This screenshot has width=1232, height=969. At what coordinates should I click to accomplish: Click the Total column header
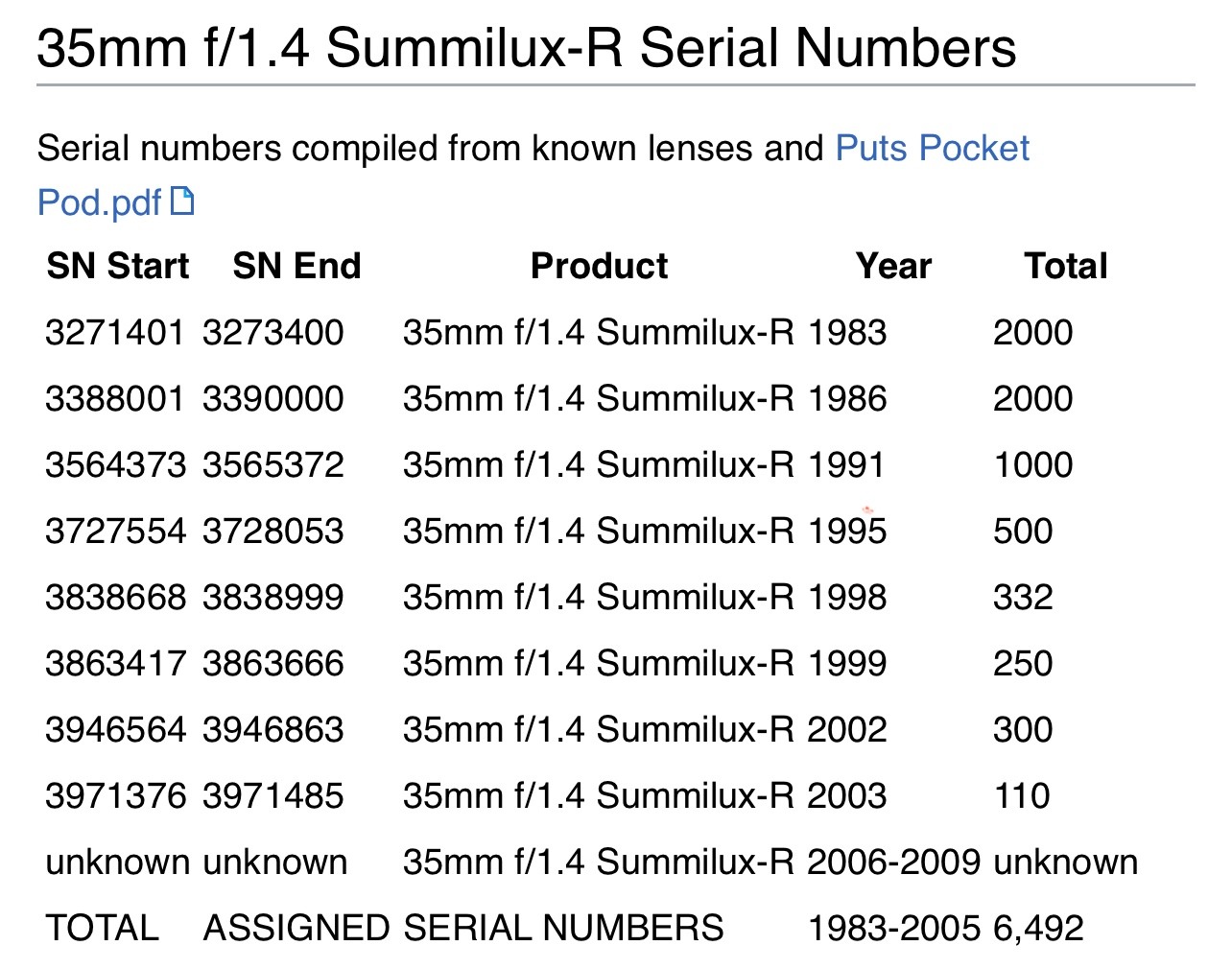point(1065,266)
